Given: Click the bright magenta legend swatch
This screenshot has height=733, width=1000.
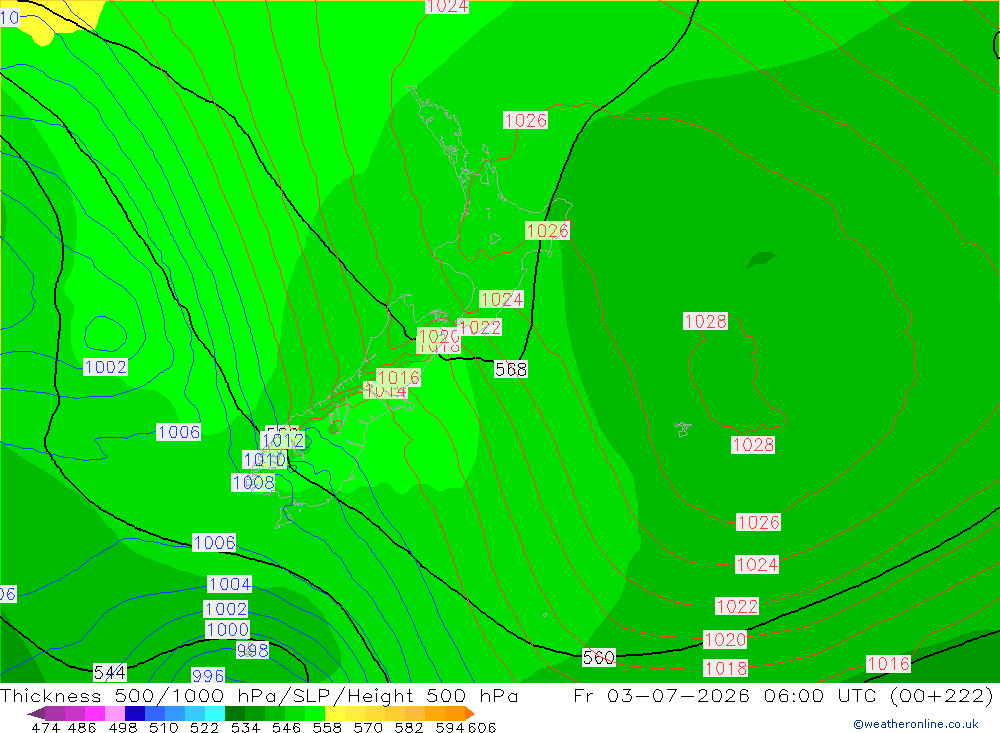Looking at the screenshot, I should pos(95,713).
